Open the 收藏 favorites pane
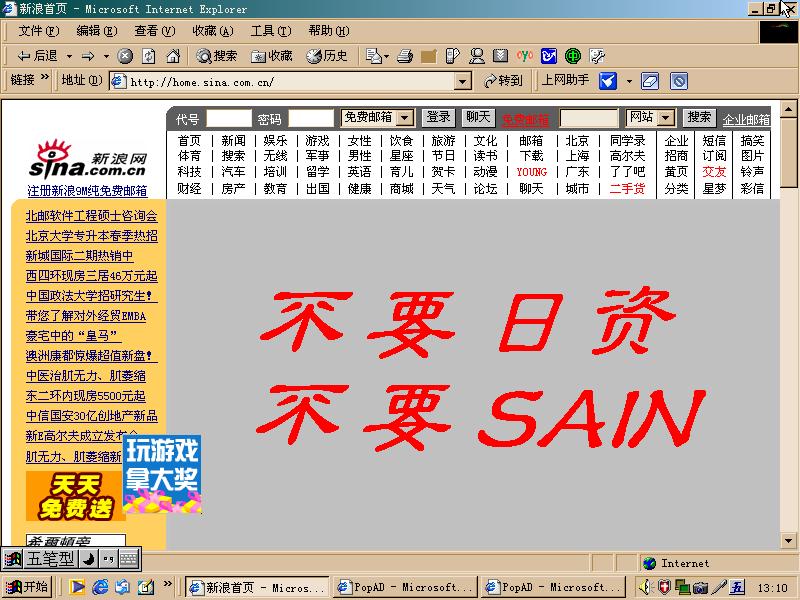 pyautogui.click(x=271, y=56)
